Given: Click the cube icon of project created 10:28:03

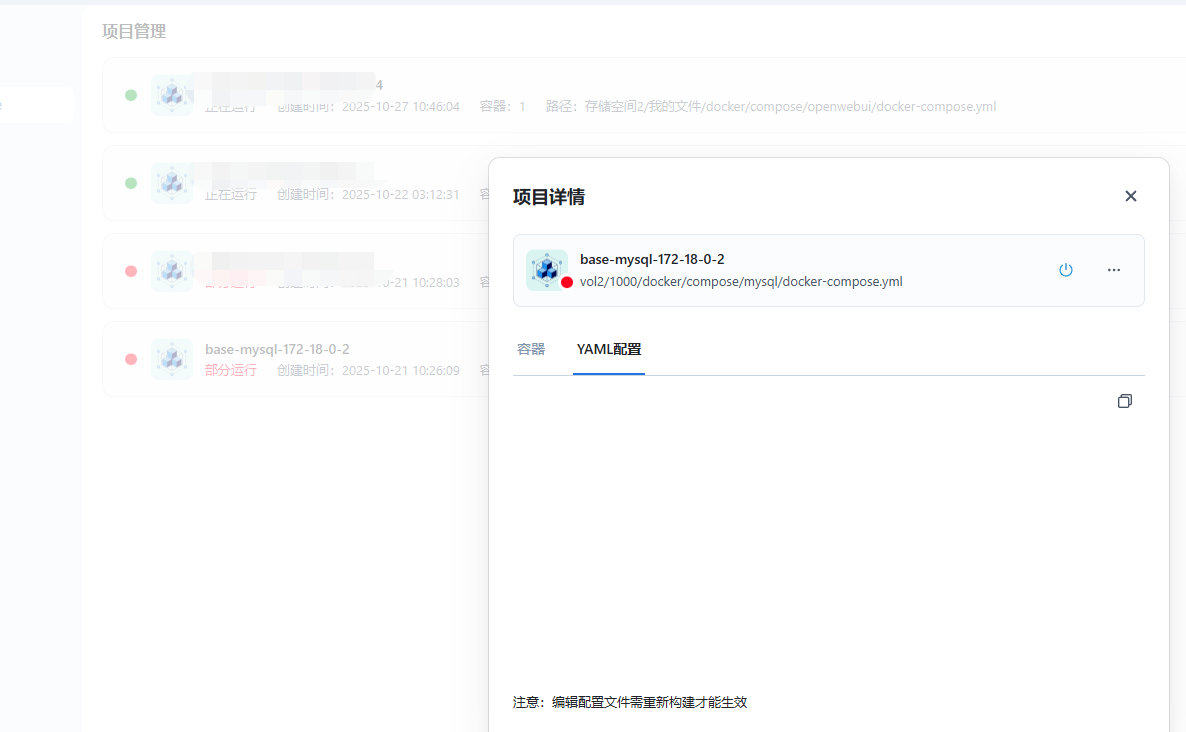Looking at the screenshot, I should [x=172, y=270].
